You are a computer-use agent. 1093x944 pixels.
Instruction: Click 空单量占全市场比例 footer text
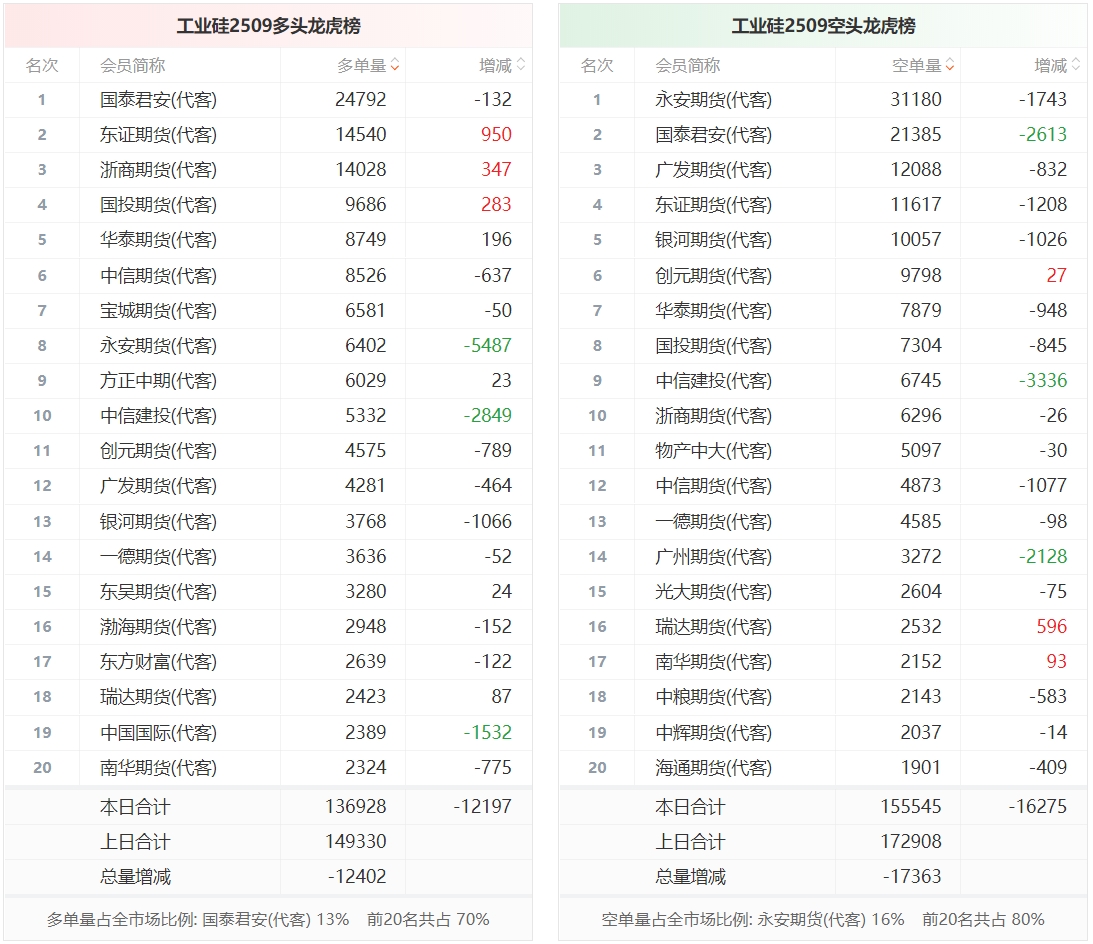[x=823, y=920]
